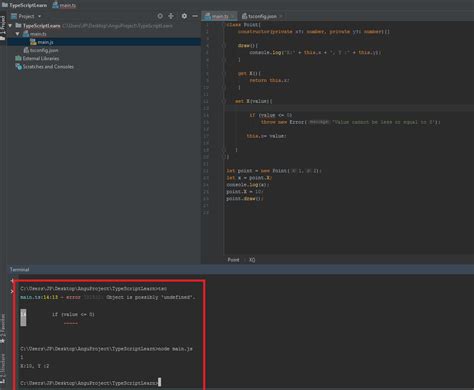Click the 'point.X = 10;' code line
474x390 pixels.
point(245,192)
